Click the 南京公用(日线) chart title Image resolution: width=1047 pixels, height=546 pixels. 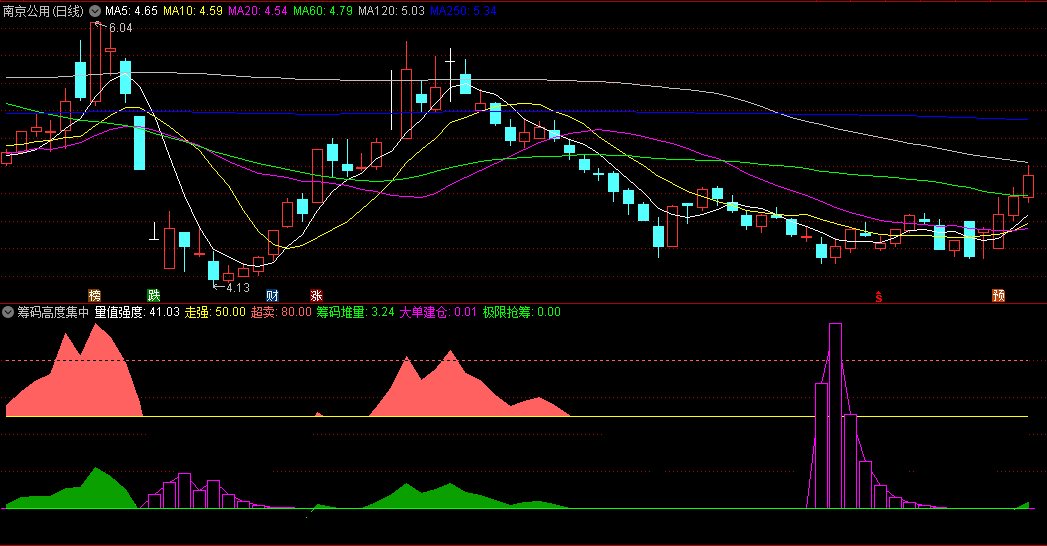[x=43, y=11]
